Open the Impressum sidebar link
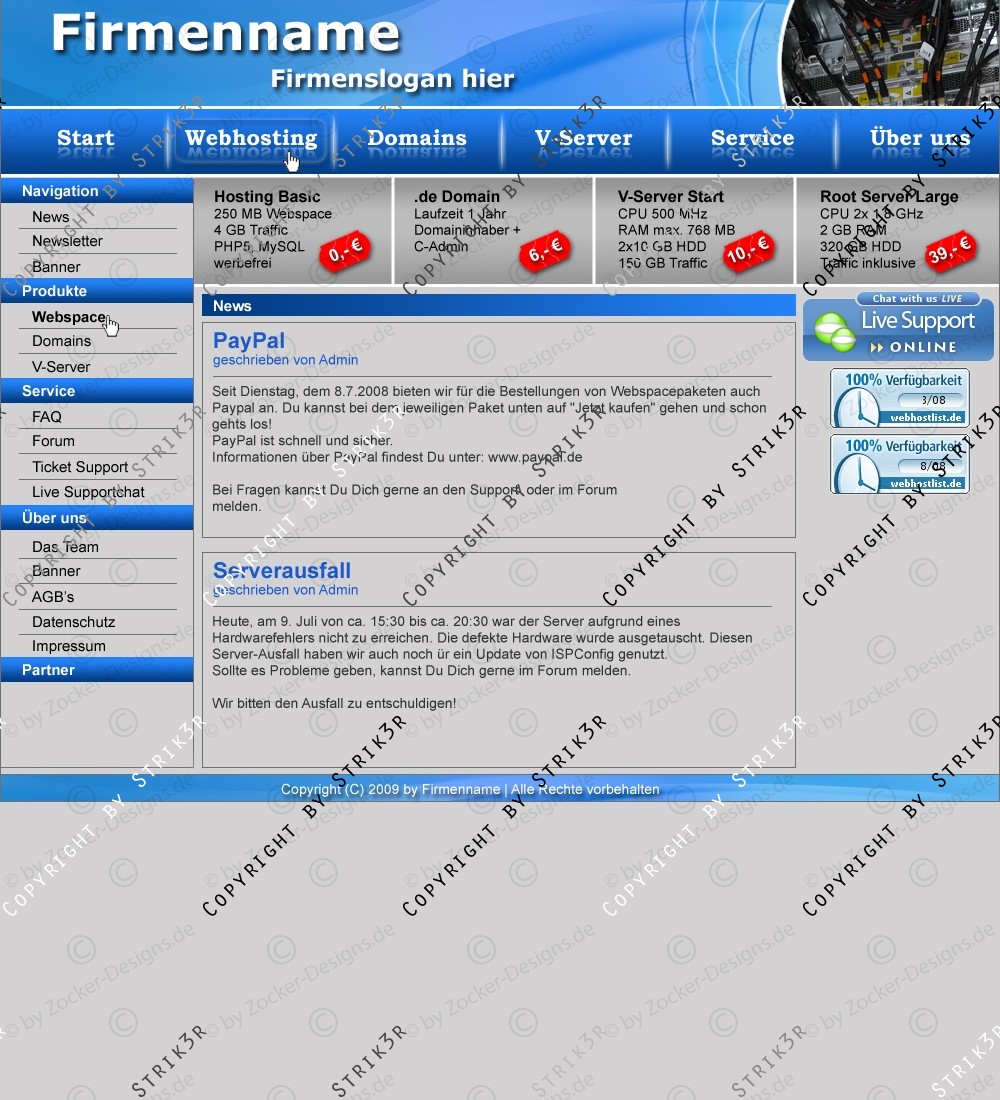Viewport: 1000px width, 1100px height. pyautogui.click(x=68, y=646)
